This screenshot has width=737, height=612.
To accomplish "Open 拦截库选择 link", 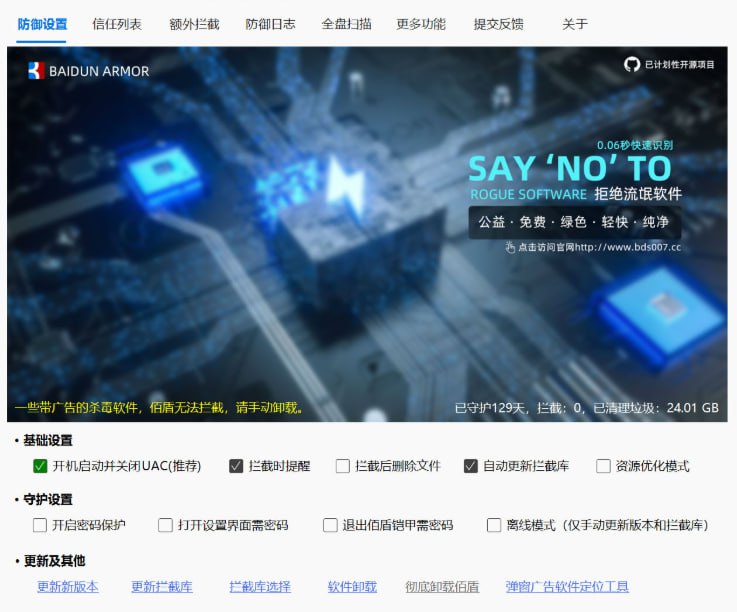I will pos(260,587).
